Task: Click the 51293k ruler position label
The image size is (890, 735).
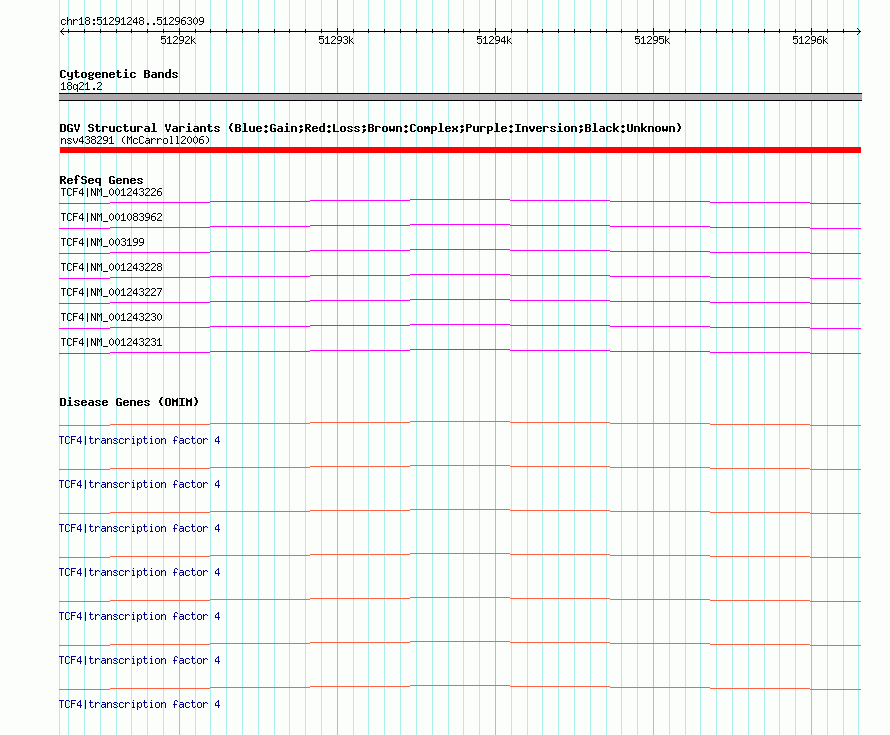Action: tap(336, 40)
